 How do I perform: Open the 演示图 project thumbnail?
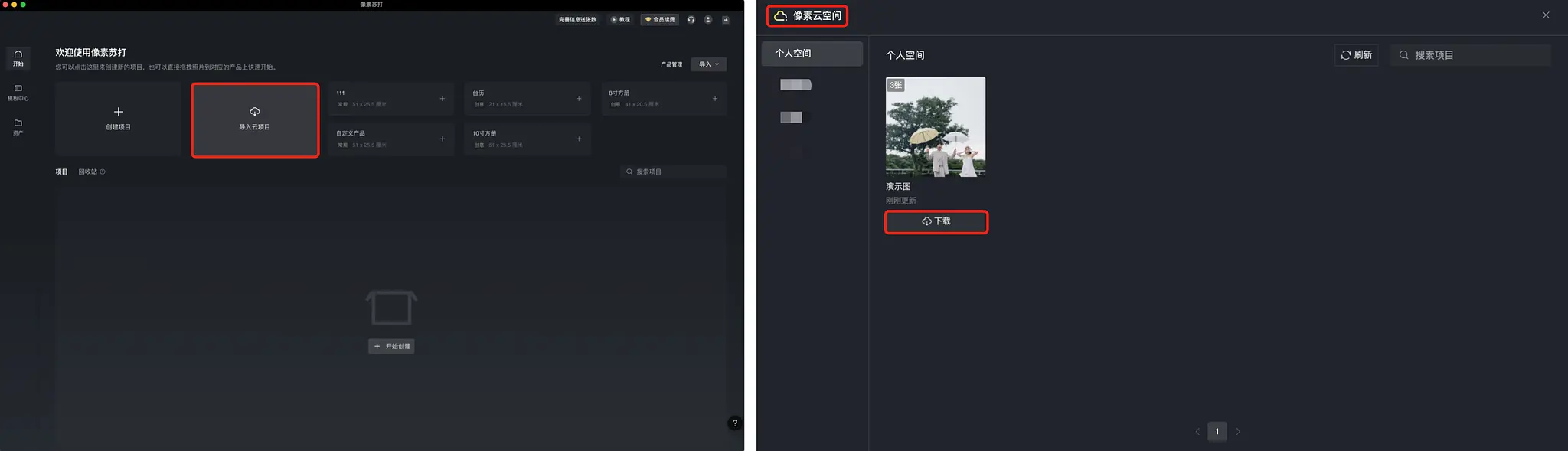[936, 126]
